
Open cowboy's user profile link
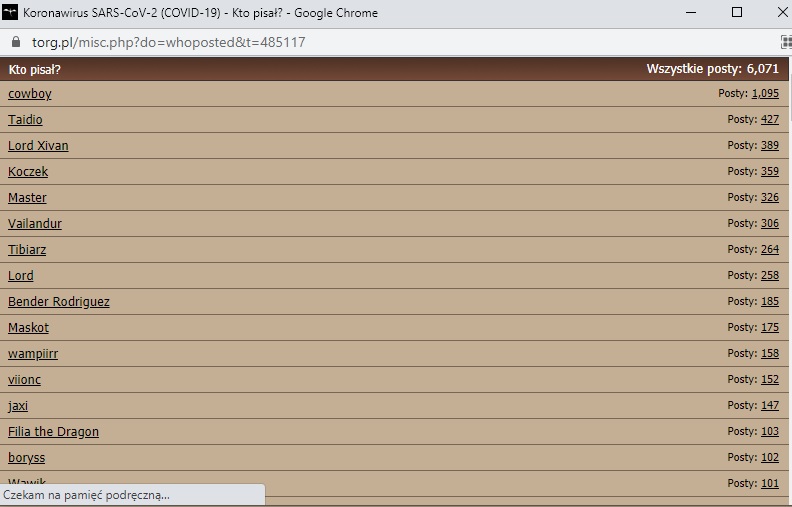click(x=30, y=94)
